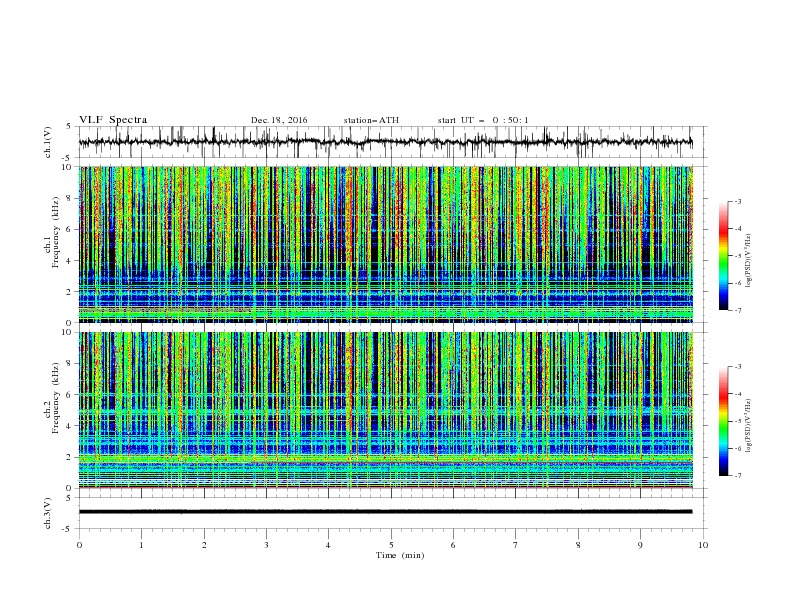This screenshot has width=792, height=612.
Task: Click the "ch.3(V)" axis label
Action: [48, 513]
